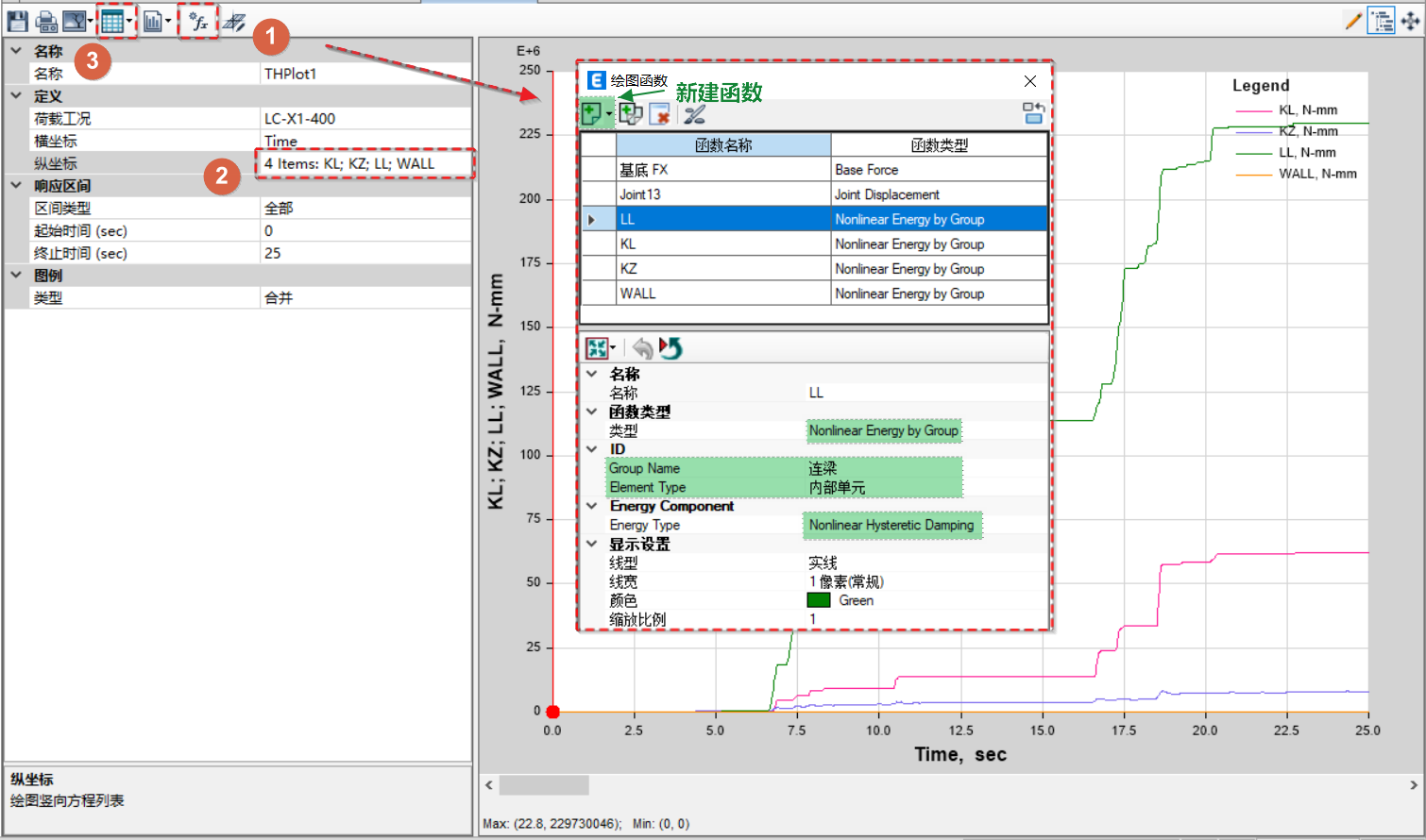Click the printer icon in the toolbar
Viewport: 1426px width, 840px height.
45,21
